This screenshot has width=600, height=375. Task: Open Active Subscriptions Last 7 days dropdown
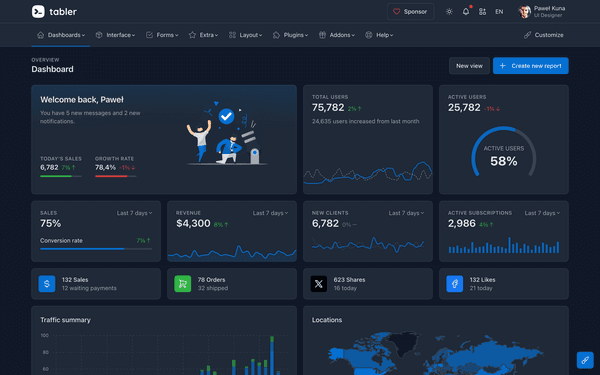coord(542,213)
